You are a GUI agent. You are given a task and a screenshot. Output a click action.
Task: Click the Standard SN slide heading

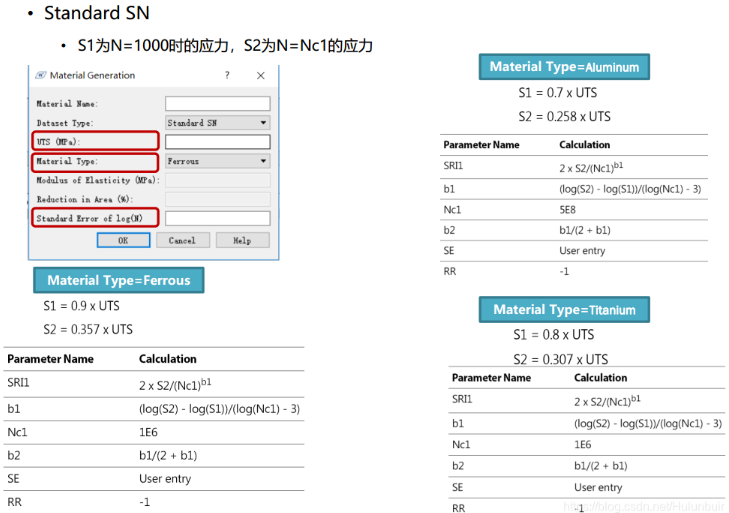click(x=96, y=14)
